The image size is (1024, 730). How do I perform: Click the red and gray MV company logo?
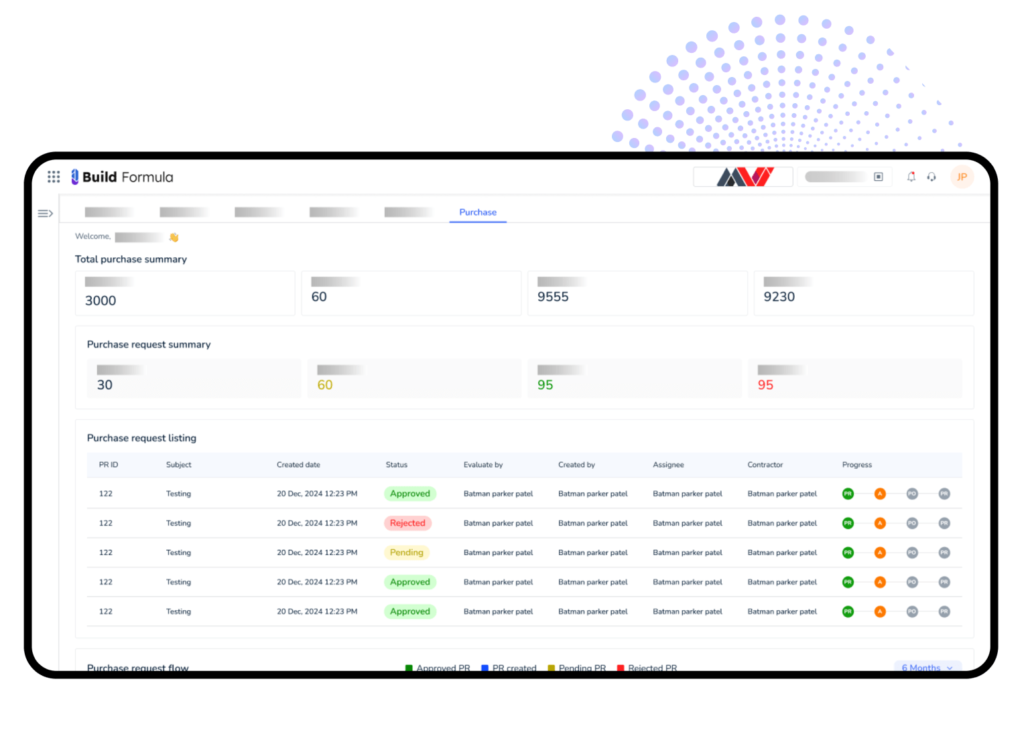(744, 177)
